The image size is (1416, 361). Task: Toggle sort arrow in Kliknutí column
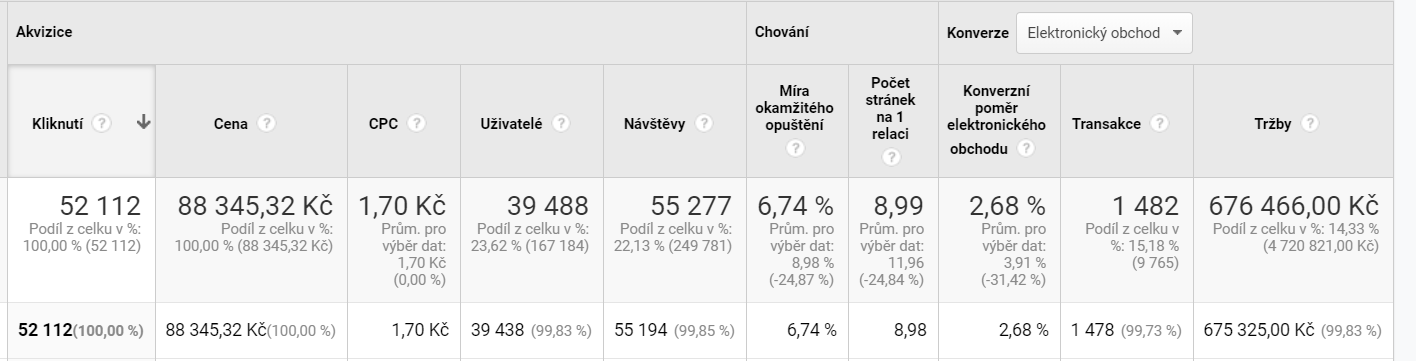[143, 123]
